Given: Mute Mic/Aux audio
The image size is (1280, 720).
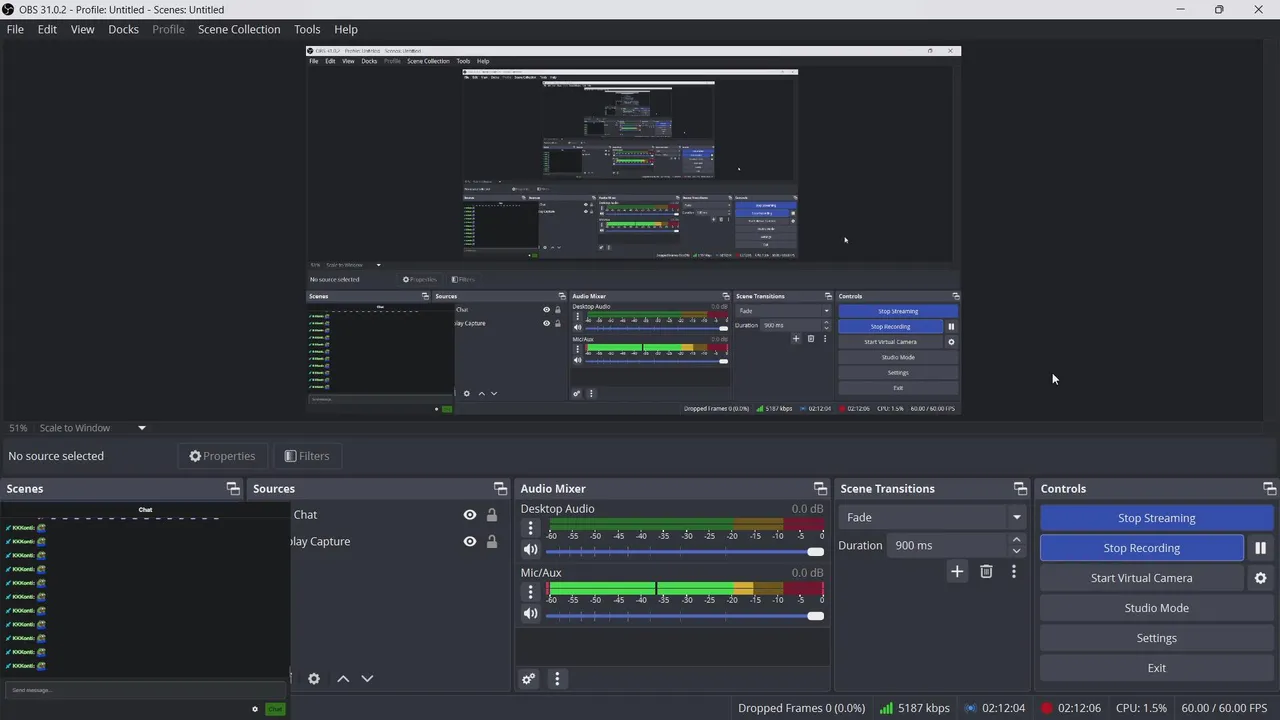Looking at the screenshot, I should pyautogui.click(x=531, y=614).
